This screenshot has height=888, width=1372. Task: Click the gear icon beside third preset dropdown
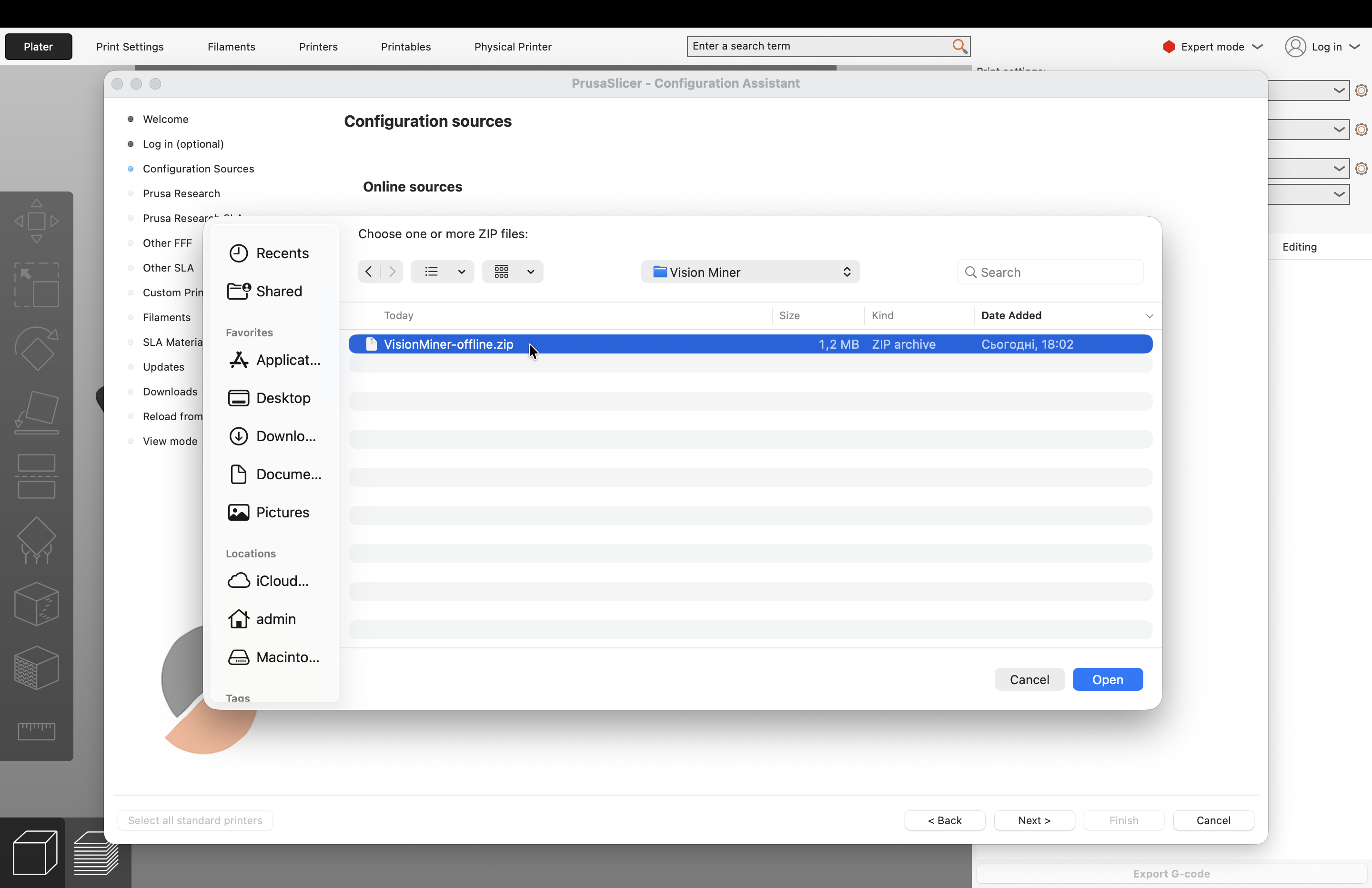tap(1361, 168)
